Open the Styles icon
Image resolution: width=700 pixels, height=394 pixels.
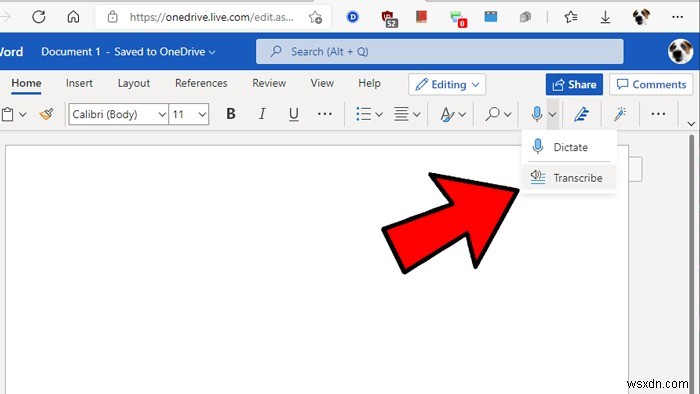tap(446, 115)
